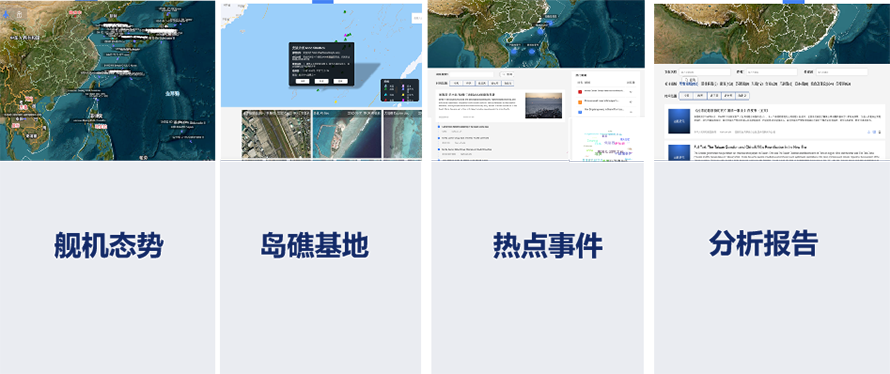Open the 分析报告 panel

tap(763, 245)
